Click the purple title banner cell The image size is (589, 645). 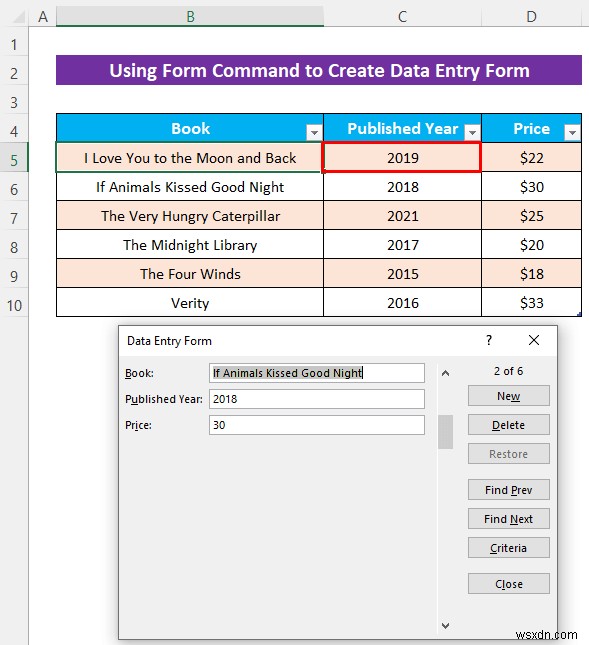click(319, 70)
